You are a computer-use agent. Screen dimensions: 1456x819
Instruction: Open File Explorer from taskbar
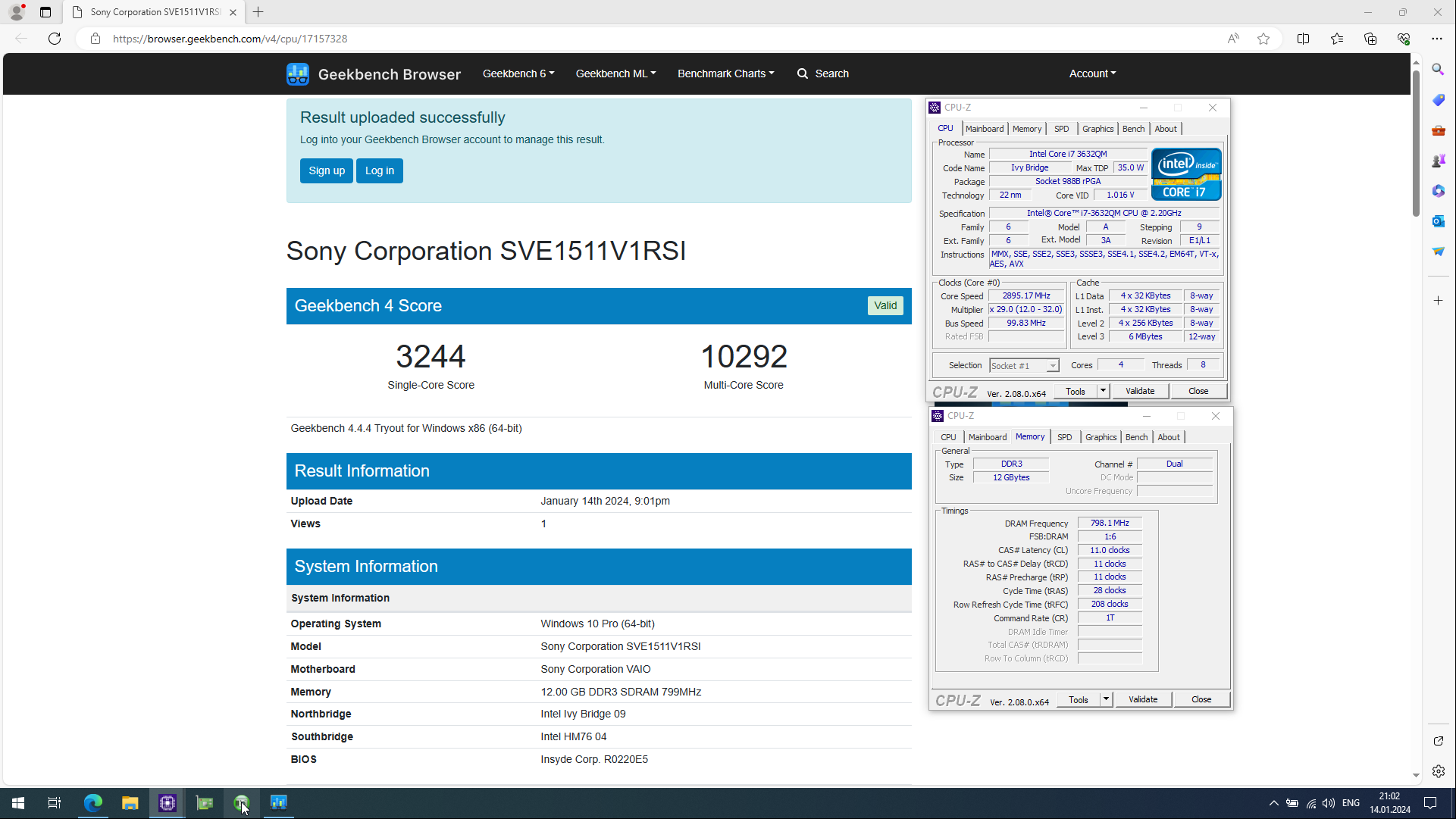pyautogui.click(x=130, y=803)
